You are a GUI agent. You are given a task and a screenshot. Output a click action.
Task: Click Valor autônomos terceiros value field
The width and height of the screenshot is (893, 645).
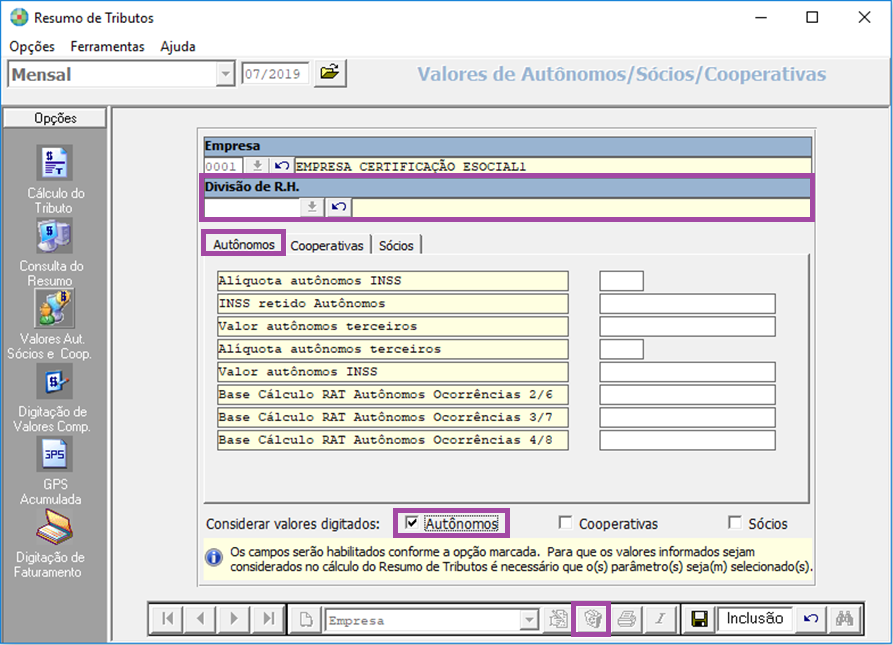(x=687, y=326)
